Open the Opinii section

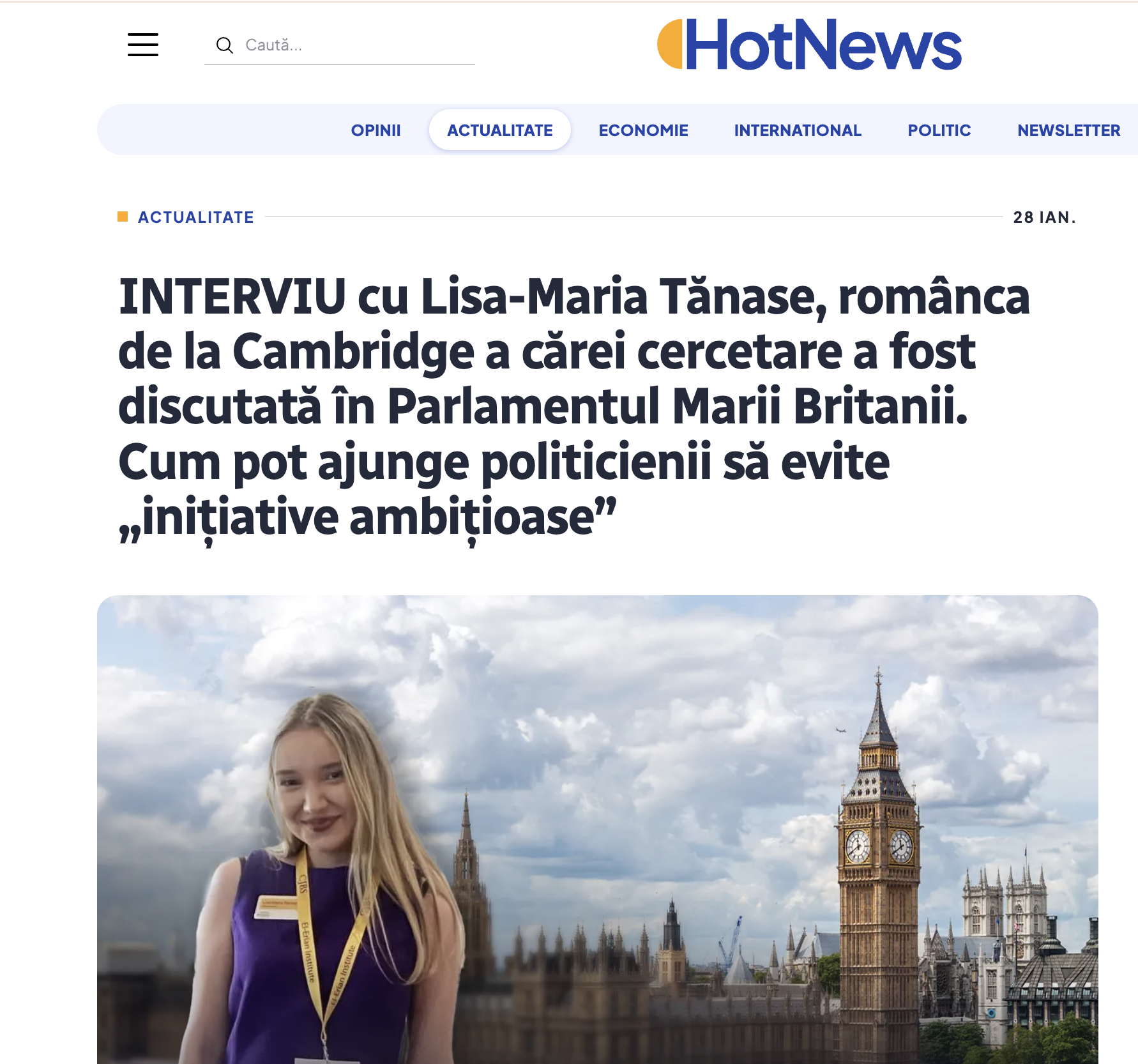(x=376, y=130)
